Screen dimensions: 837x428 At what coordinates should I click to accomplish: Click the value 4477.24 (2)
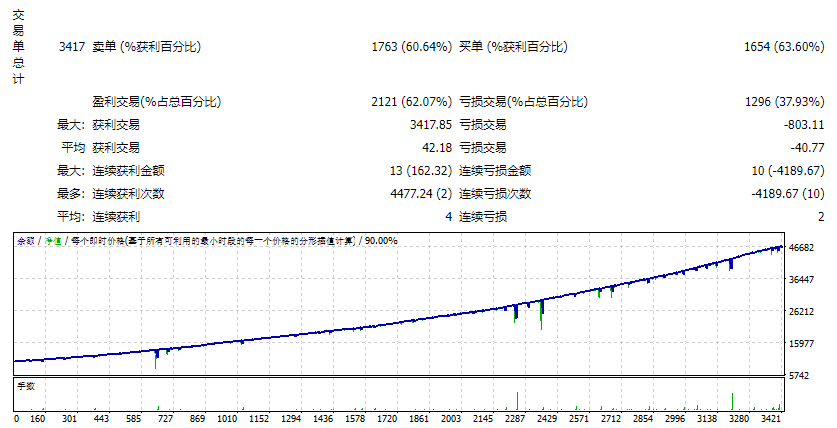[x=421, y=194]
